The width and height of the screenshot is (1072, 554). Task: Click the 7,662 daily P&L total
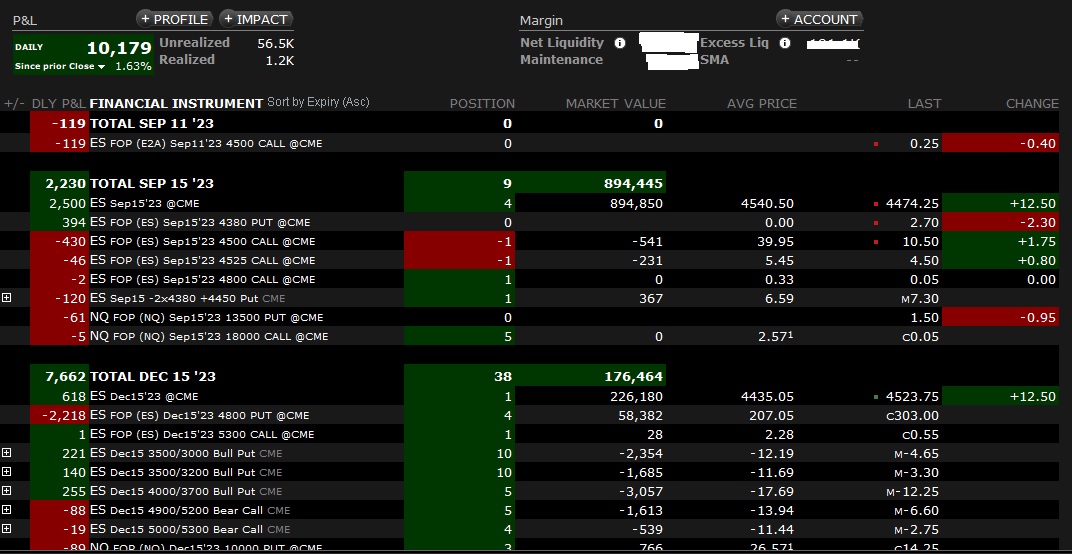point(59,376)
